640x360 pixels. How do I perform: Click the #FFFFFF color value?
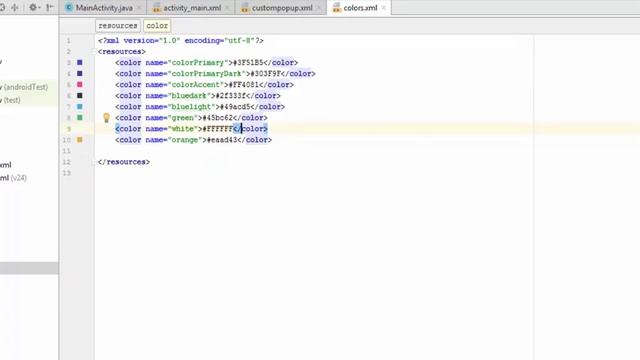tap(218, 129)
